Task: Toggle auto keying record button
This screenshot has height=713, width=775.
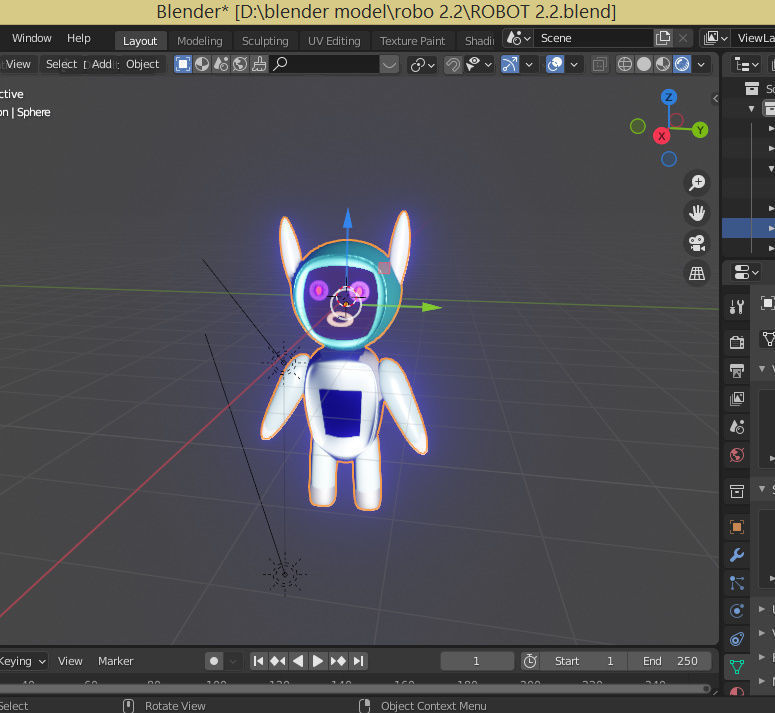Action: click(214, 661)
